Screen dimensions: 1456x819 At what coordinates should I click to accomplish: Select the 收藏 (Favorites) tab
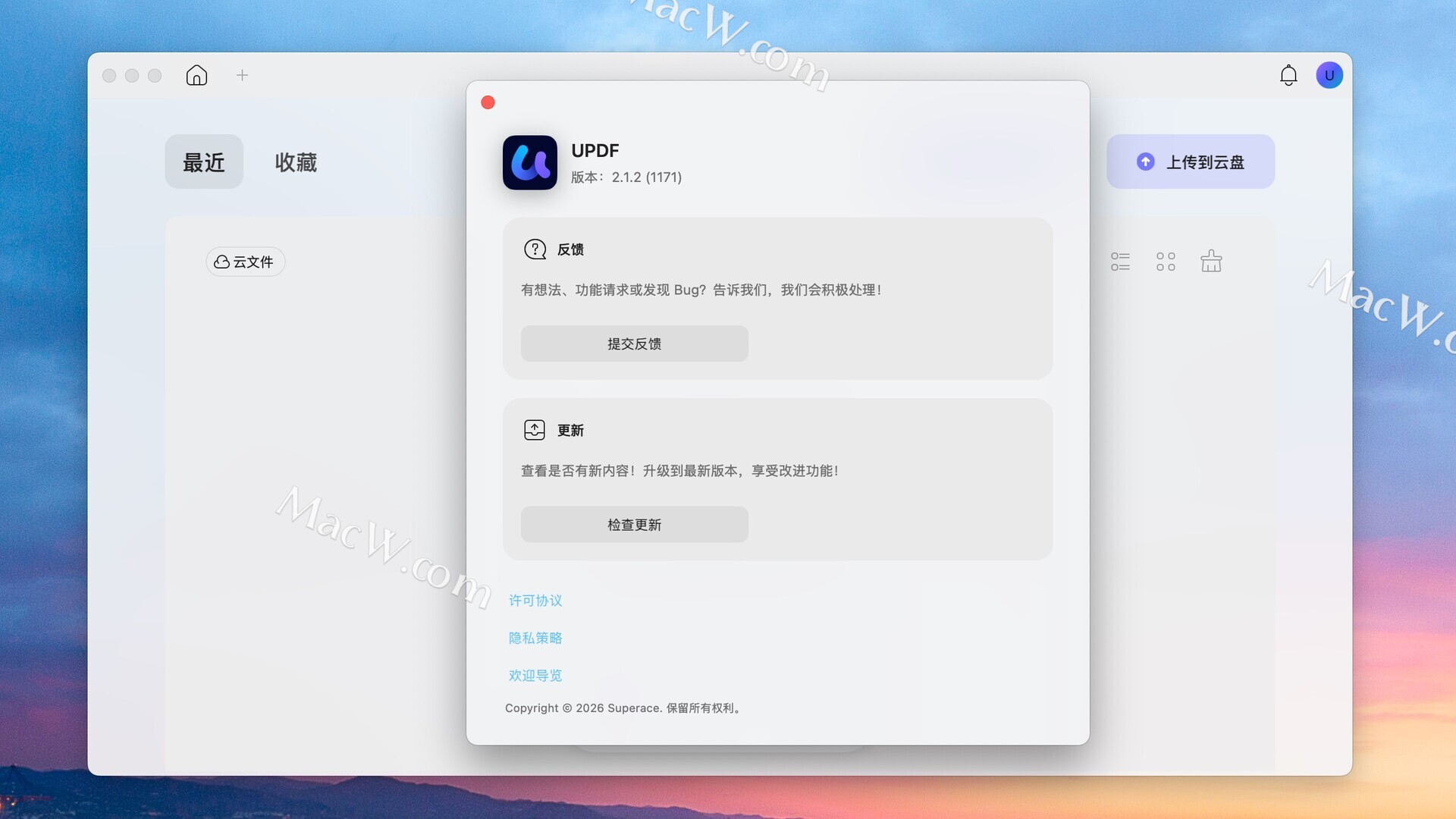296,162
